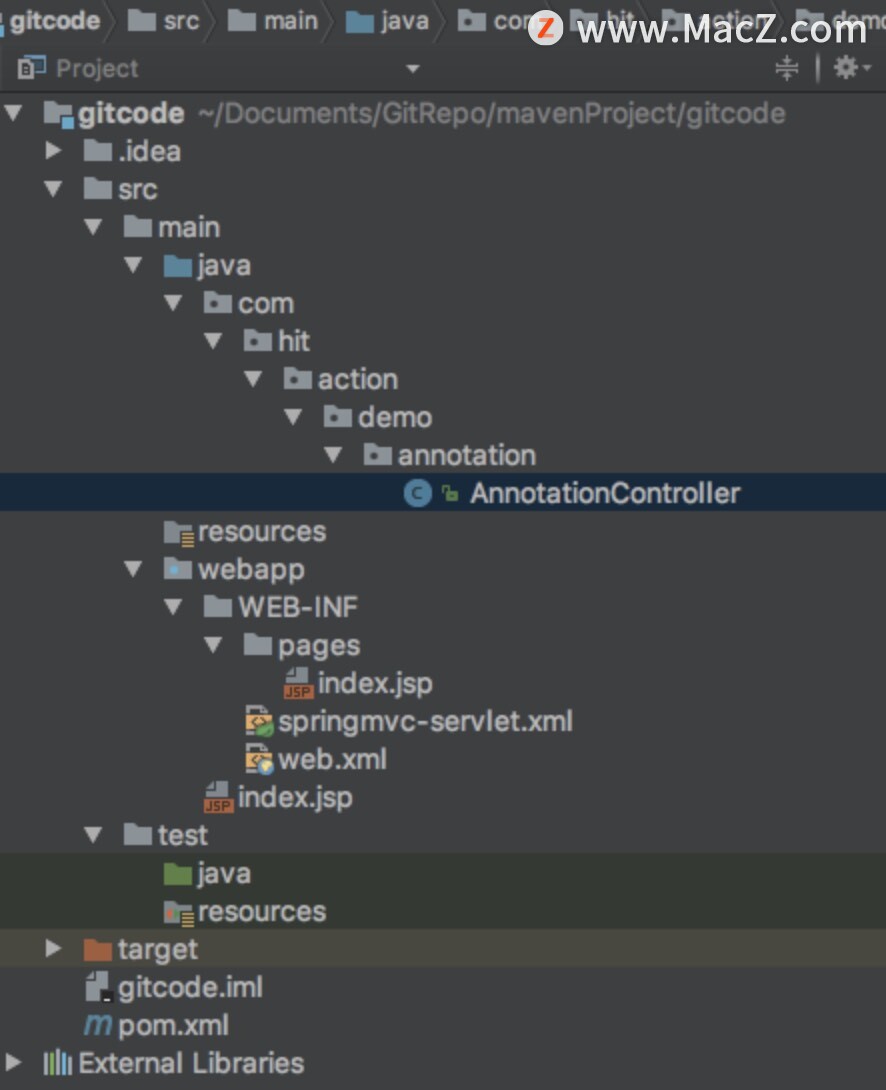Screen dimensions: 886x1090
Task: Click resources folder icon under main
Action: tap(179, 532)
